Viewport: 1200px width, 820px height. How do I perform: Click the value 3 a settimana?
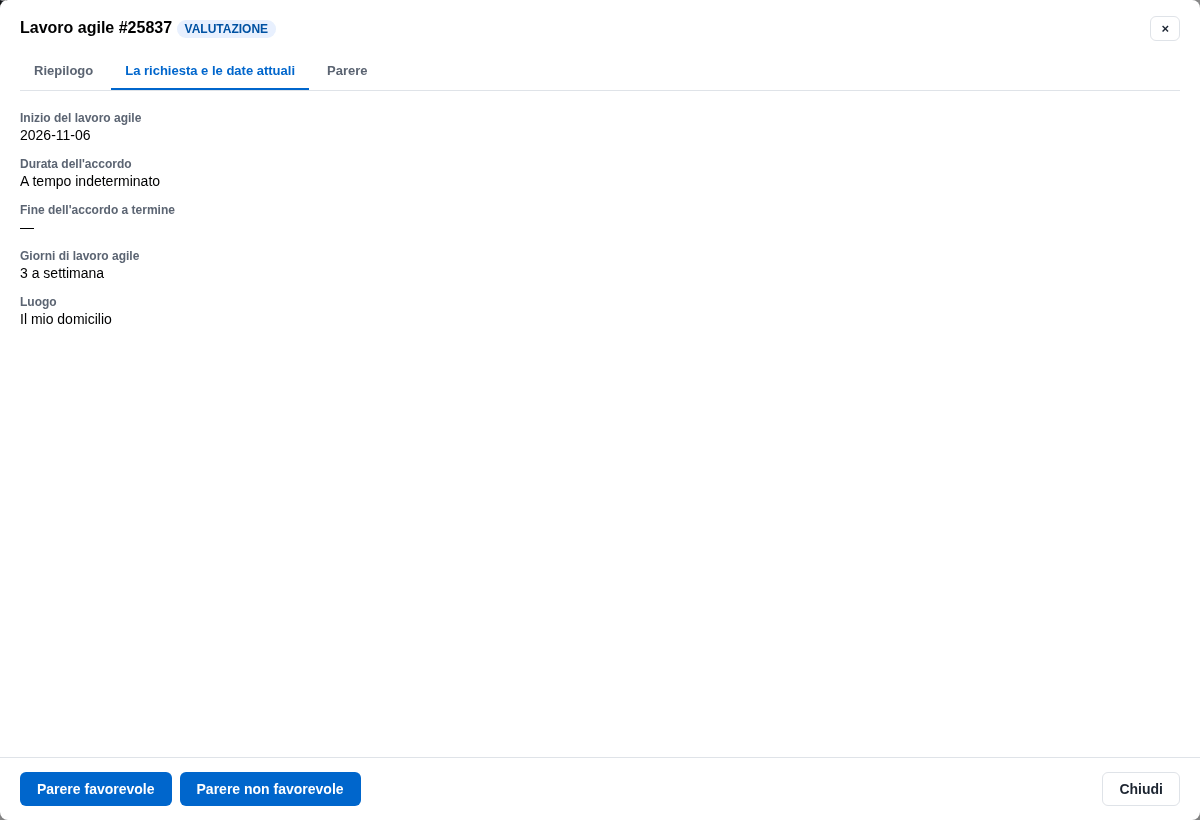coord(62,273)
